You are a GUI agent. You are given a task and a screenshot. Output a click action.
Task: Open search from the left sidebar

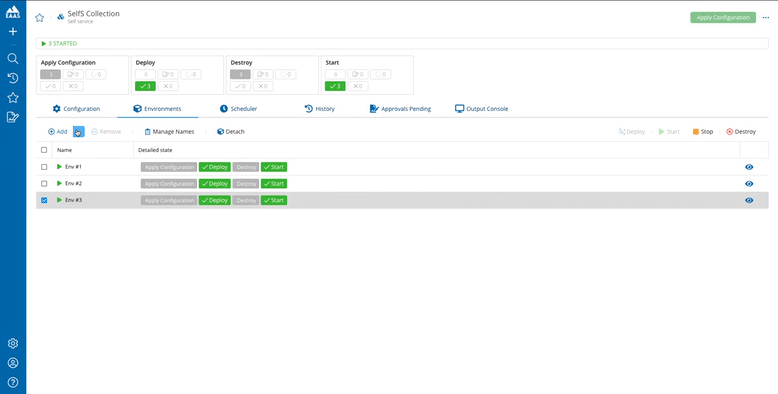(13, 59)
